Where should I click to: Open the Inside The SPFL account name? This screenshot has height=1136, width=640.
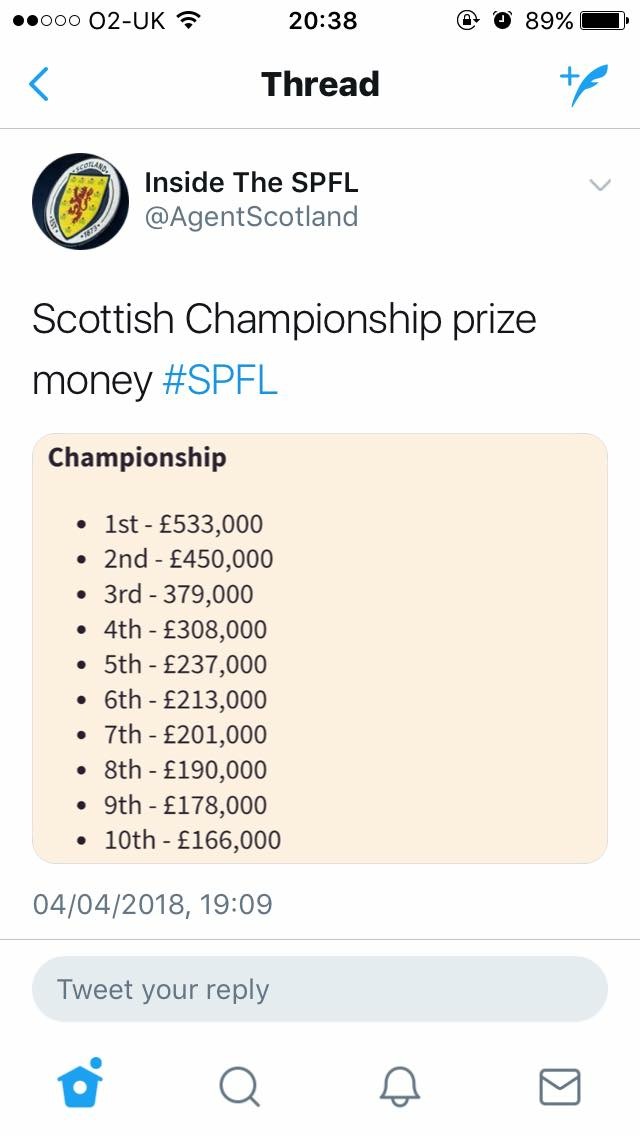(252, 183)
